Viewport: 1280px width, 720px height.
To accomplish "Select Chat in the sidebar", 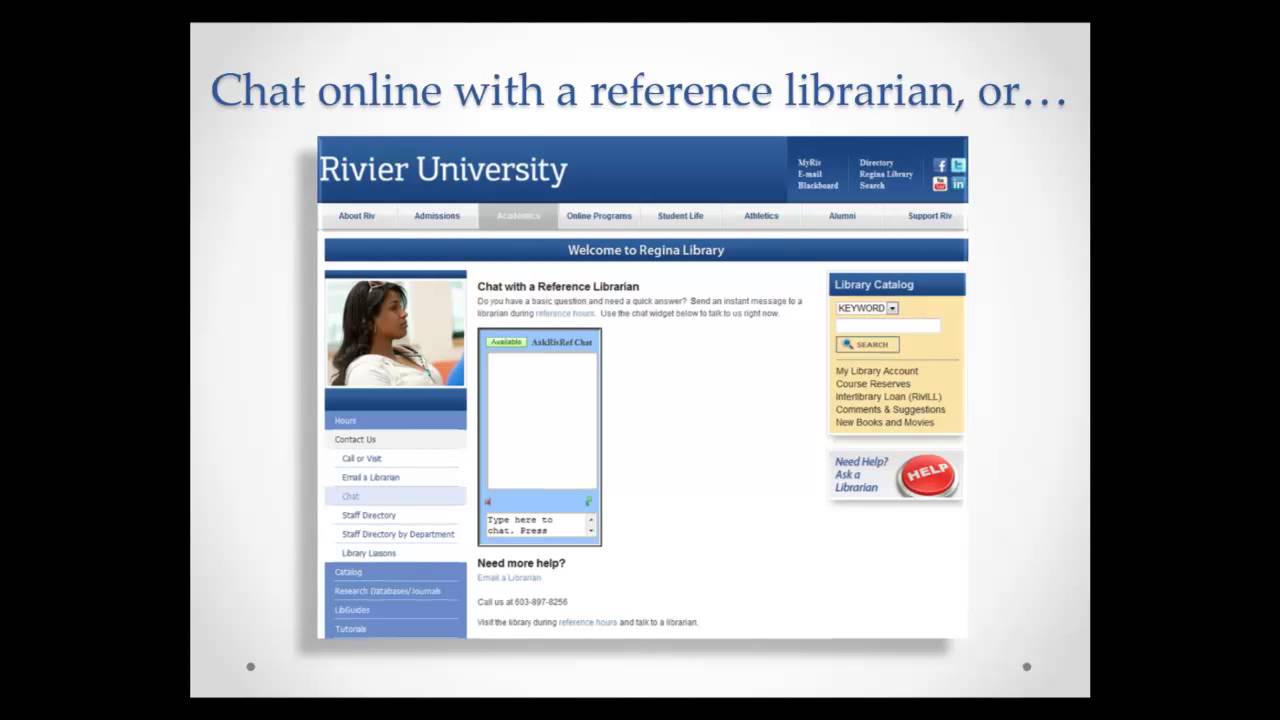I will tap(395, 497).
